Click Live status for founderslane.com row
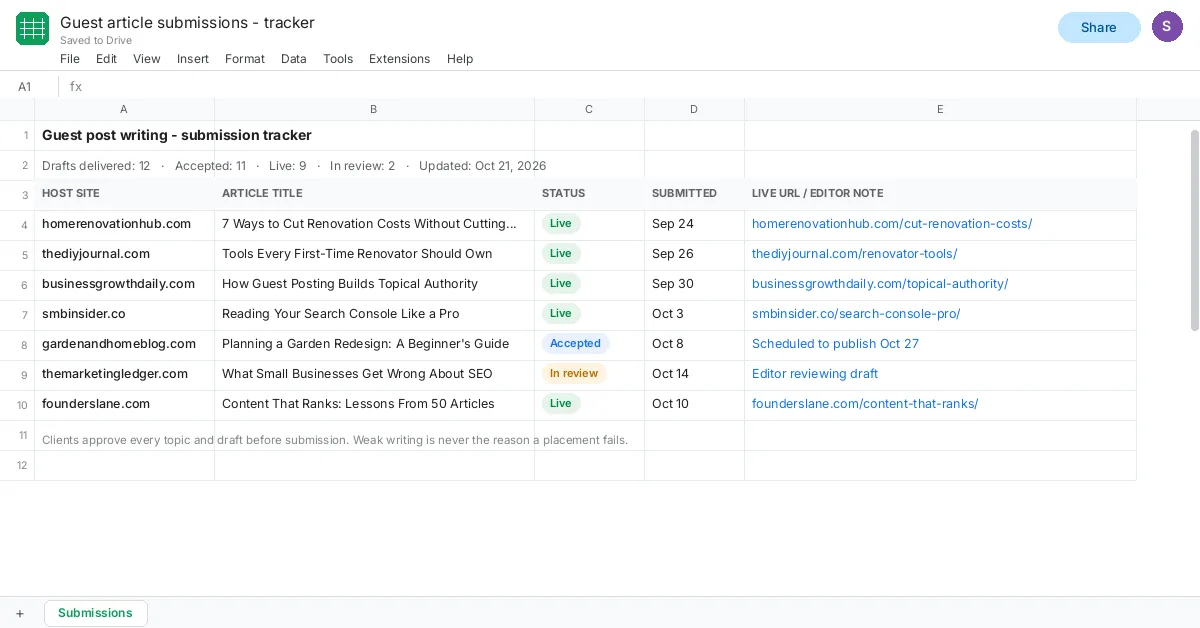The width and height of the screenshot is (1200, 628). point(561,404)
